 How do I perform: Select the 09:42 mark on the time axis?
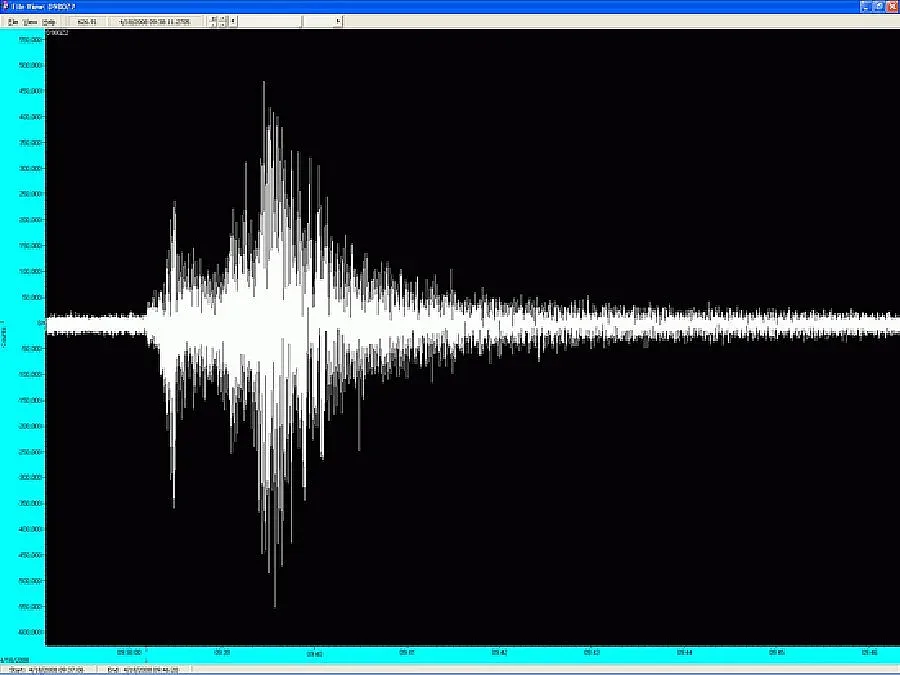coord(499,652)
